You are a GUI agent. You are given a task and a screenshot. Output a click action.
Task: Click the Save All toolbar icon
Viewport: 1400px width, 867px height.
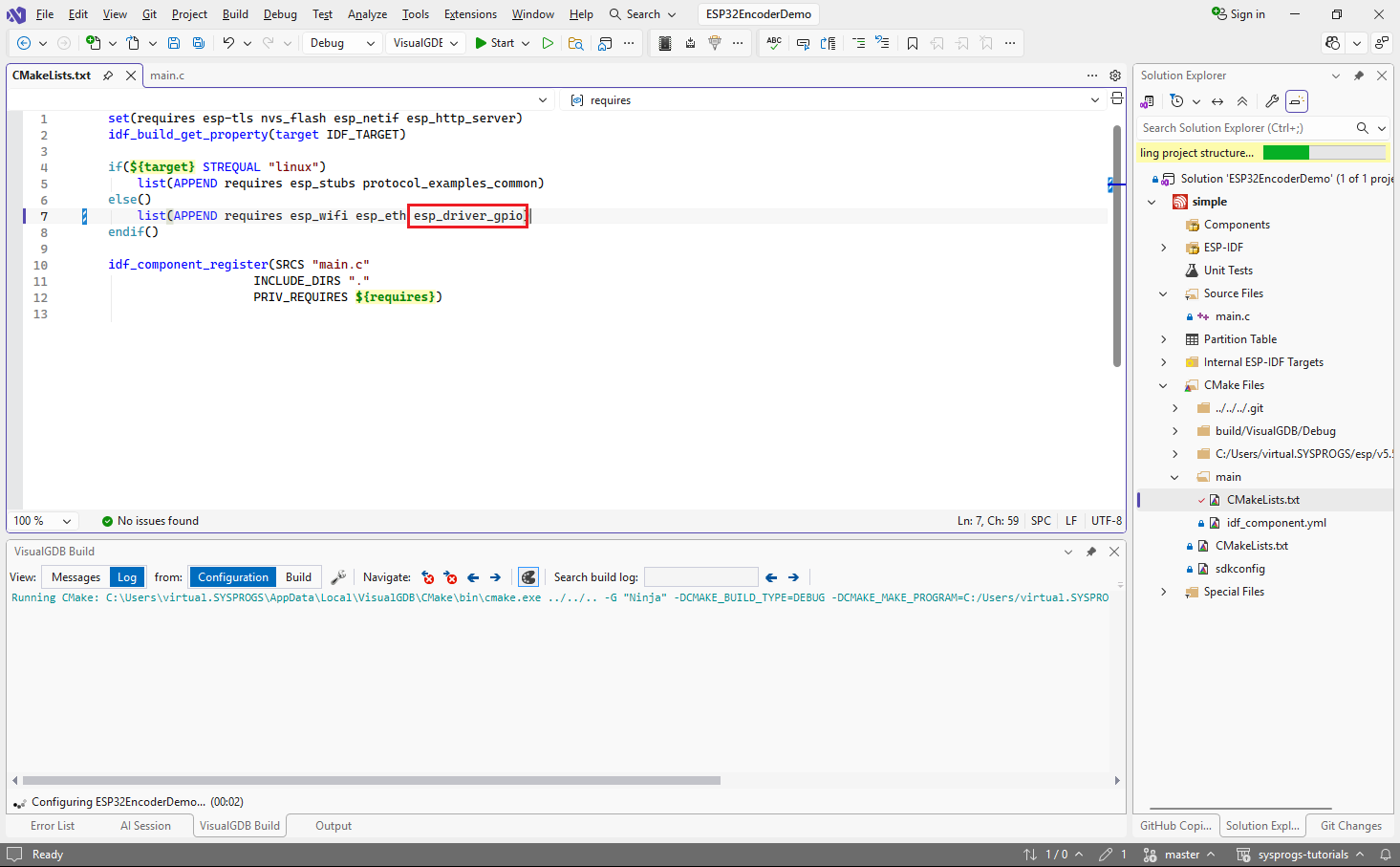[198, 43]
